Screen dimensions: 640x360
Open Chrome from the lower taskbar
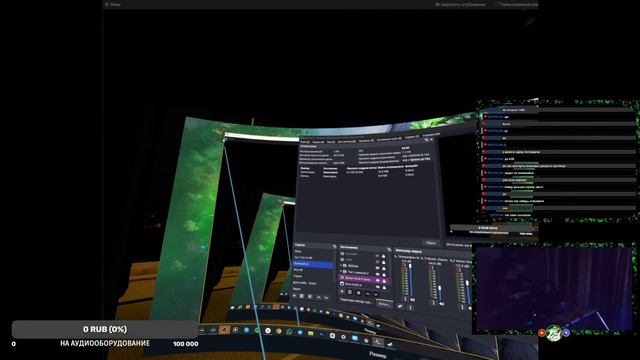(x=279, y=331)
